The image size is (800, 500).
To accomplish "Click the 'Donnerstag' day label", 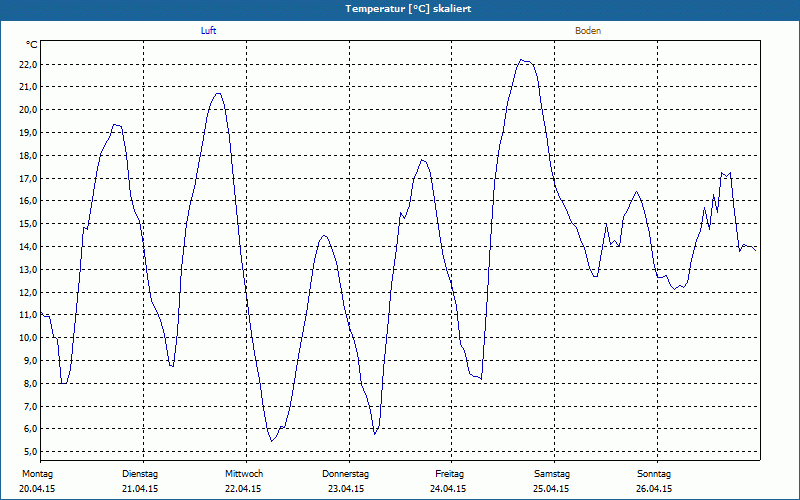I will tap(345, 474).
